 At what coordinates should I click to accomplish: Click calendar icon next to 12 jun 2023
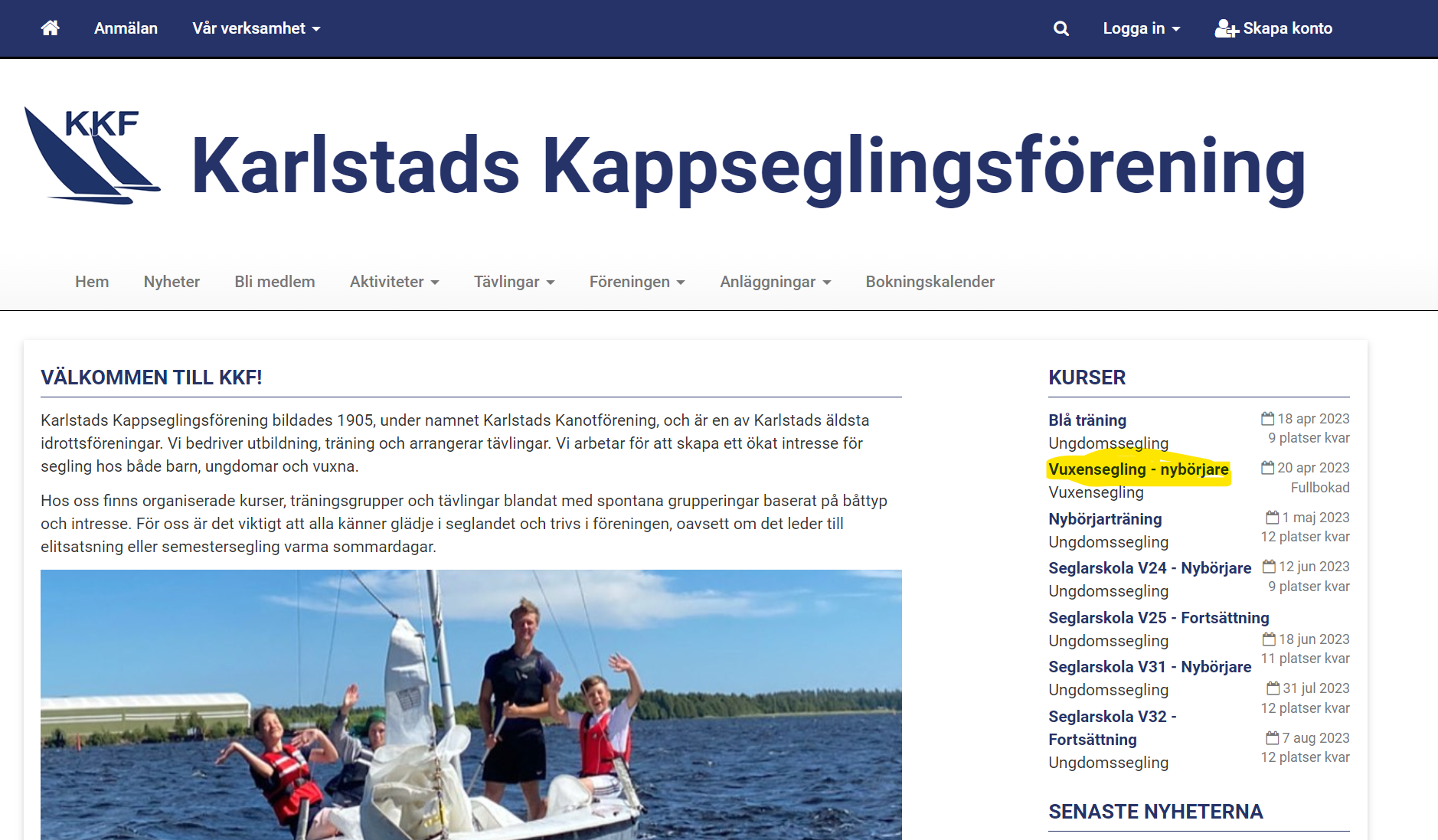pos(1269,566)
